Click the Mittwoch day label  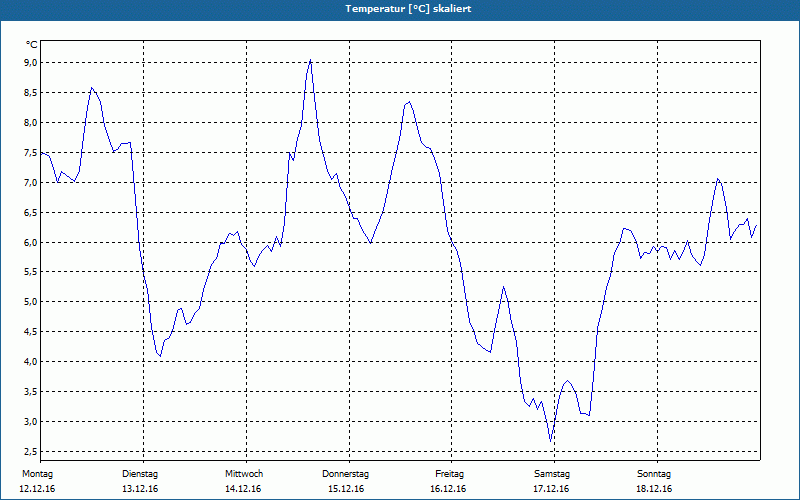click(x=244, y=474)
